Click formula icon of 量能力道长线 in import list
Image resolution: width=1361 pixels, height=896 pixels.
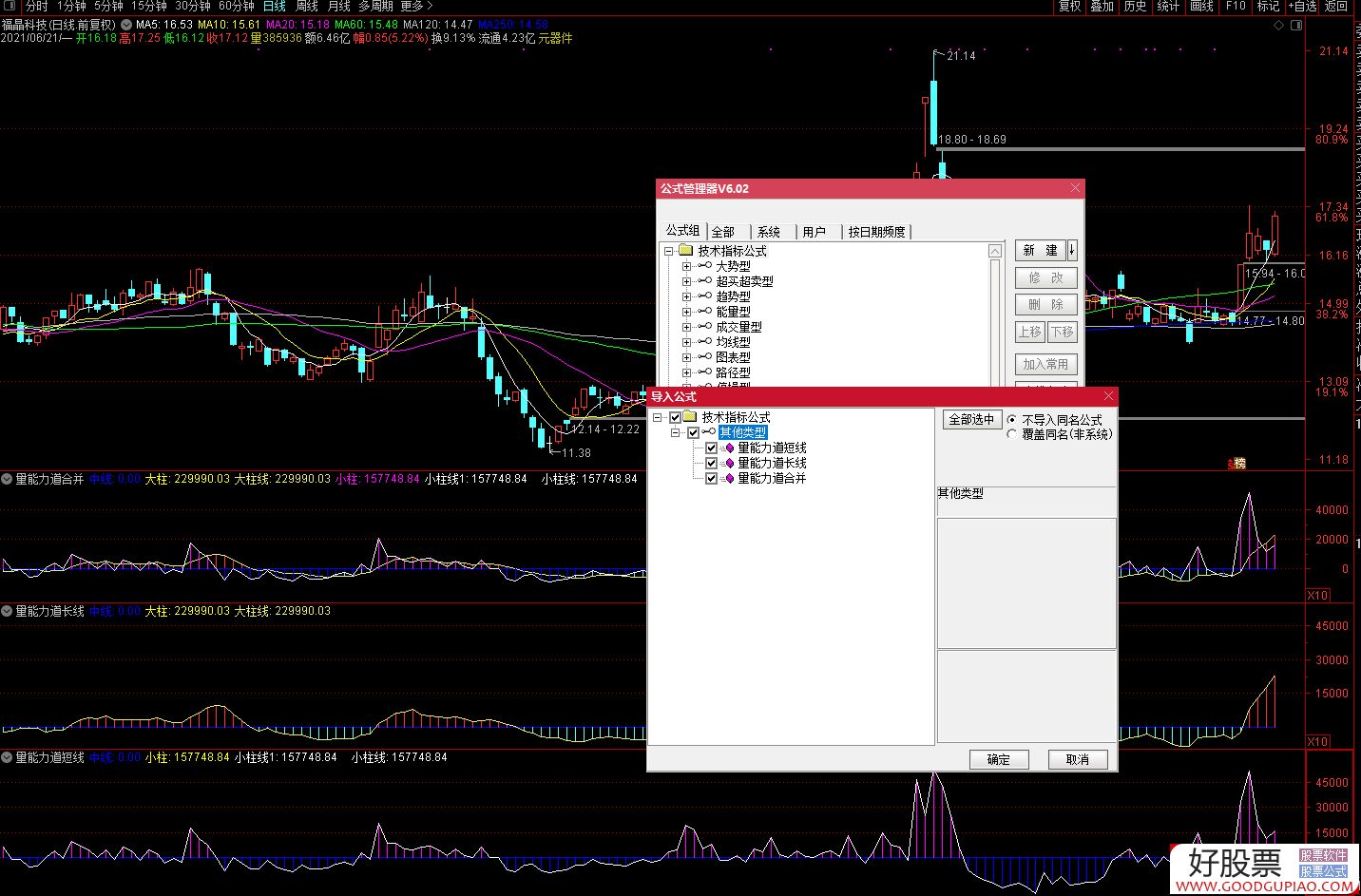(729, 463)
